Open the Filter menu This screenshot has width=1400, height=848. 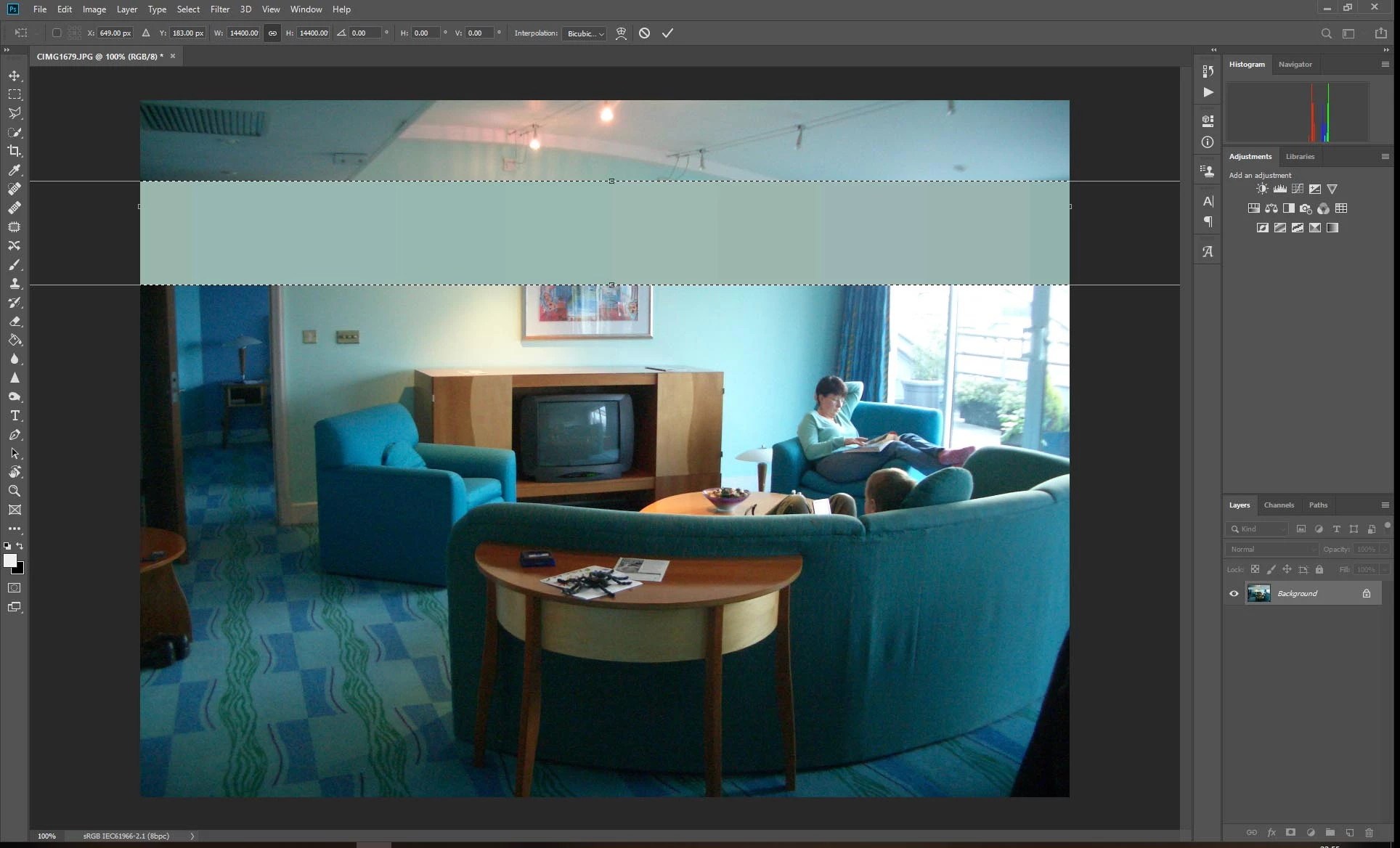point(219,9)
